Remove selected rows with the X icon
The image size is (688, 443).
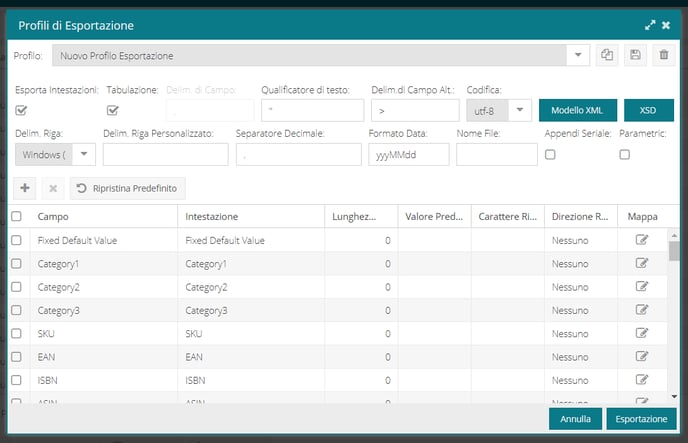point(53,188)
